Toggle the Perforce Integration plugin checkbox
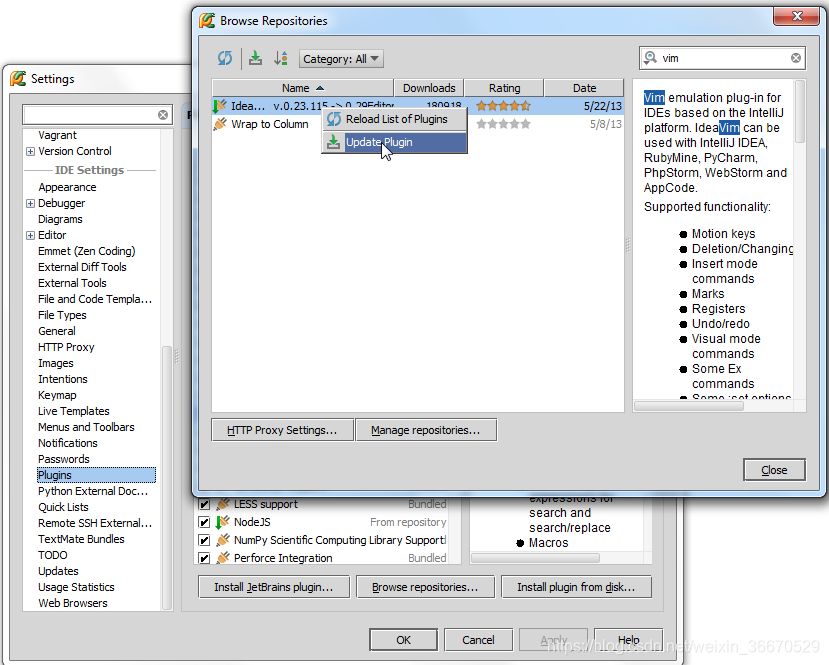 [x=204, y=558]
